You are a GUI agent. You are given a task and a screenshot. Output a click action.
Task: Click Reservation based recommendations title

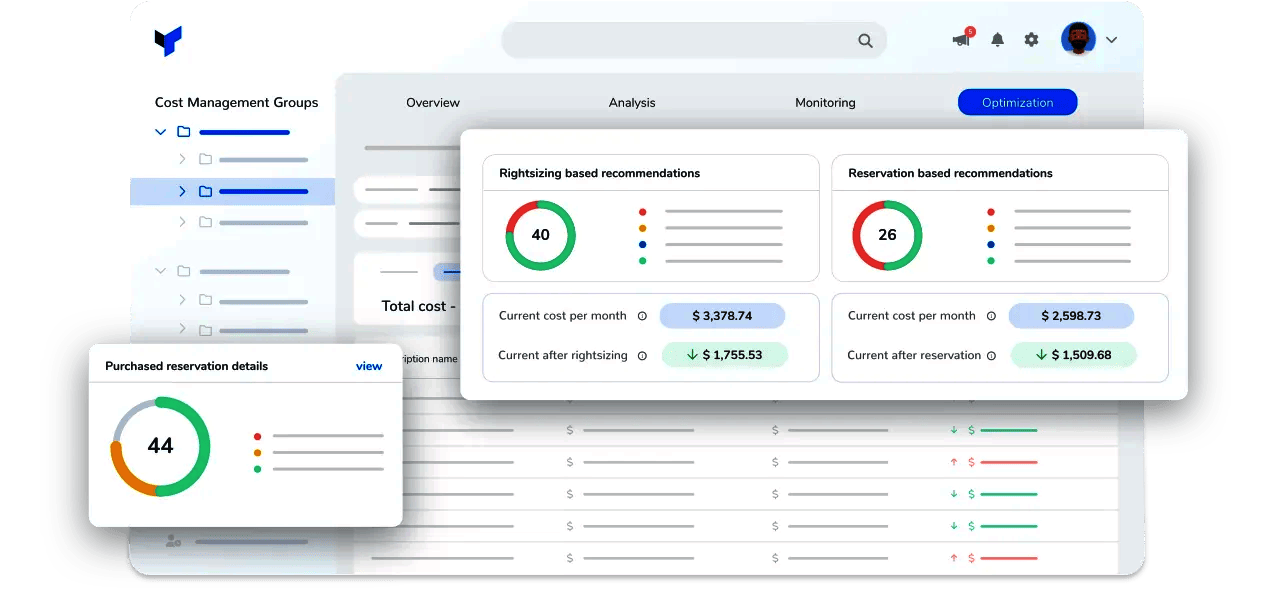click(x=950, y=173)
